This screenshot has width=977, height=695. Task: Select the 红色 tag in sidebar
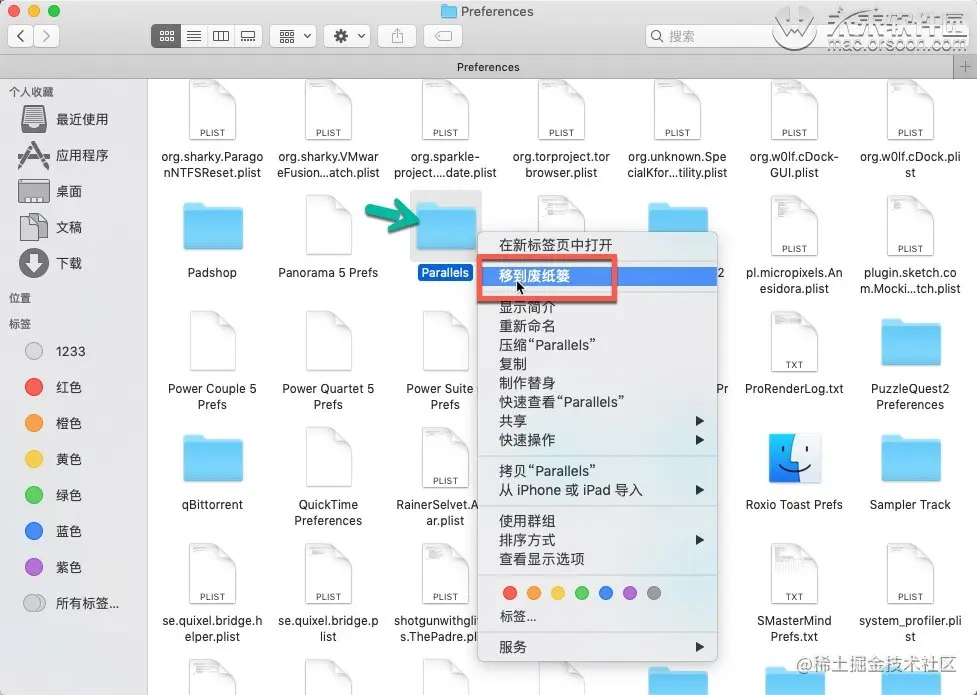tap(54, 387)
